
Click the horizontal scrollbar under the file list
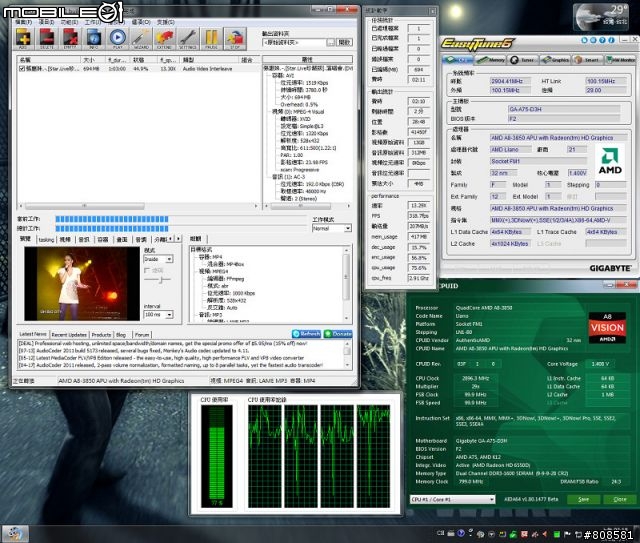[139, 206]
